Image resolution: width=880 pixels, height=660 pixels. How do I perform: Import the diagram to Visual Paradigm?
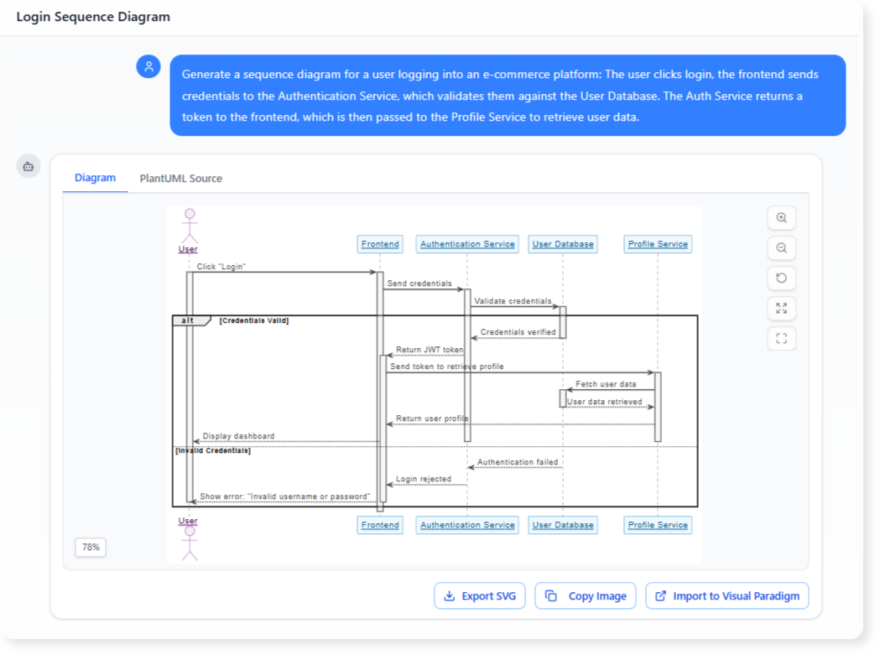pos(727,595)
